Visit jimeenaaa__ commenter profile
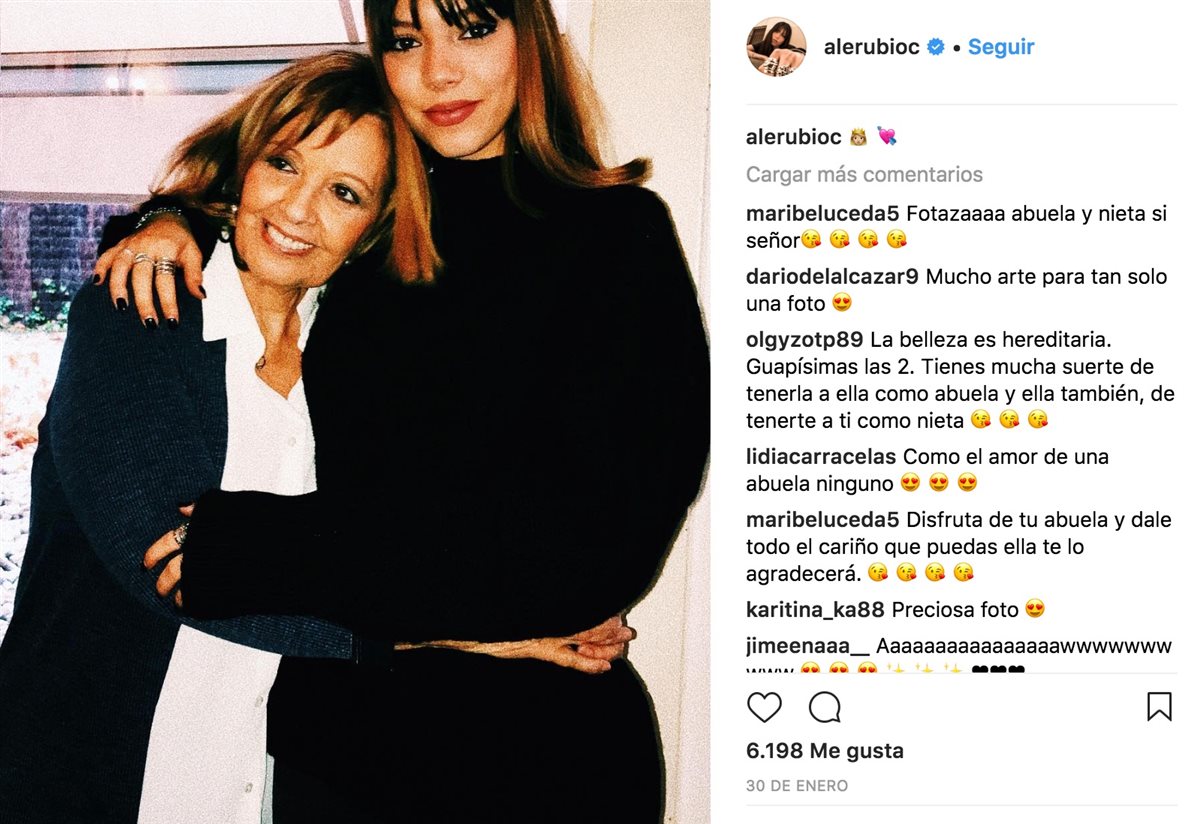The image size is (1200, 824). (808, 646)
